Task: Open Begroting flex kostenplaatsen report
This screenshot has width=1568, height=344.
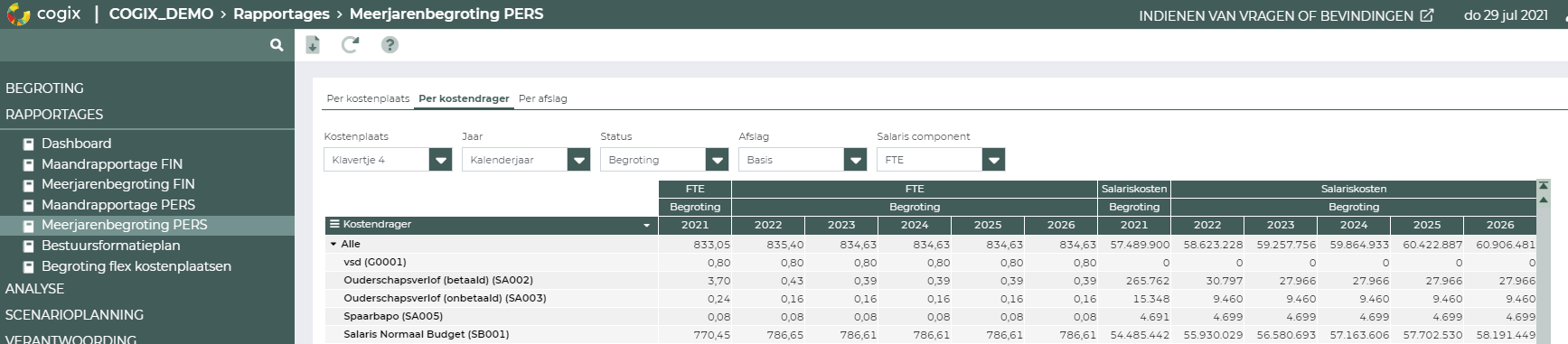Action: coord(136,266)
